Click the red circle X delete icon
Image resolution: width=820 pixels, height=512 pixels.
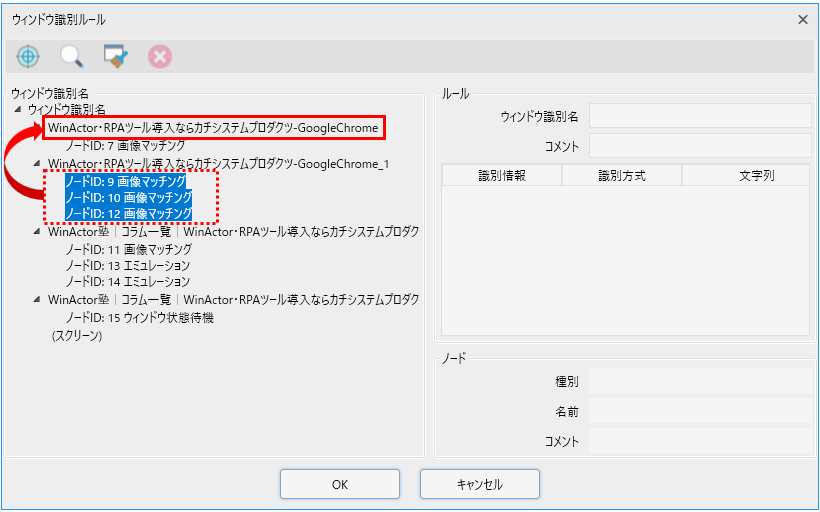pyautogui.click(x=160, y=57)
